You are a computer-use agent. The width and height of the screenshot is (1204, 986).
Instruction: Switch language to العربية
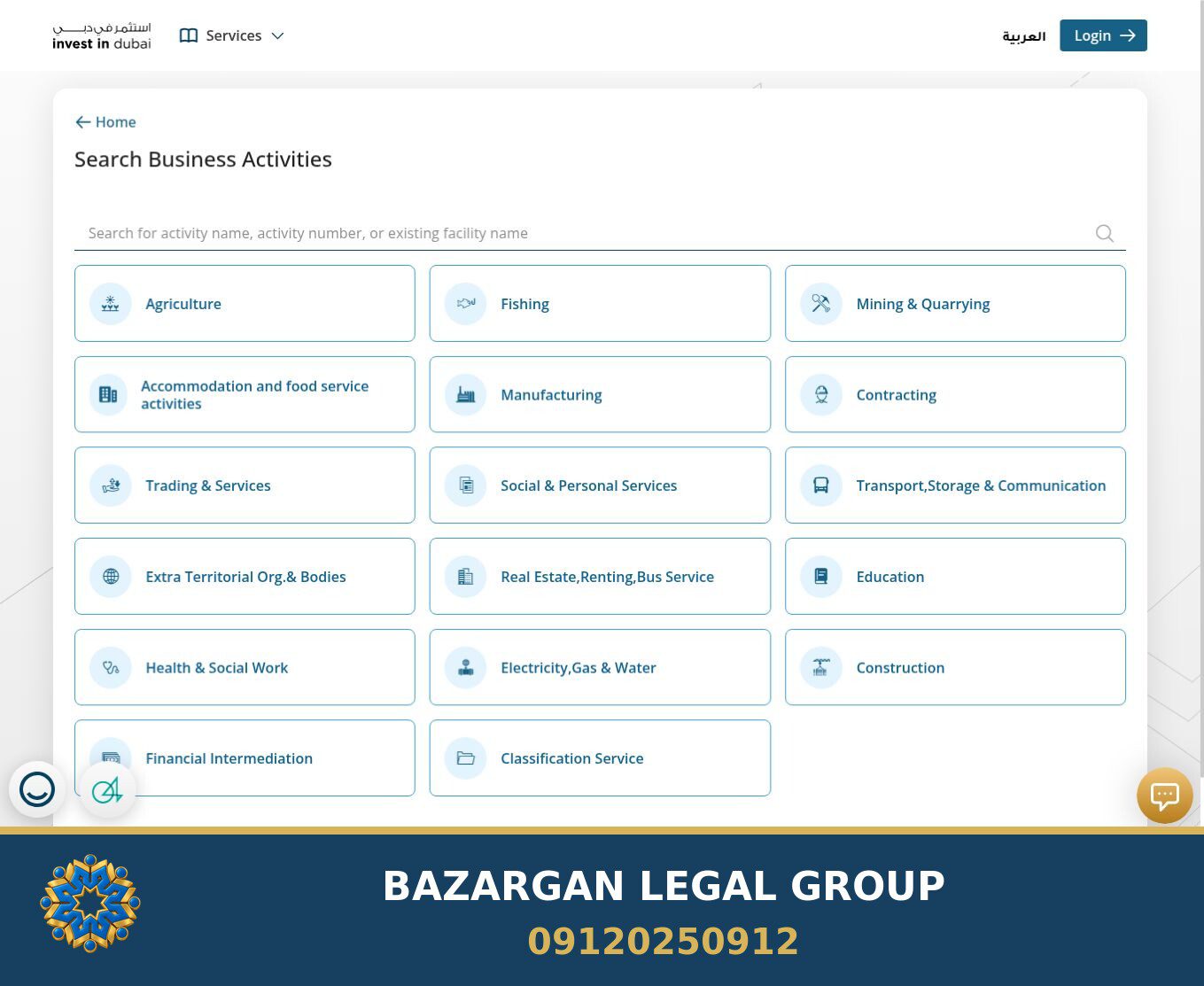(x=1024, y=36)
